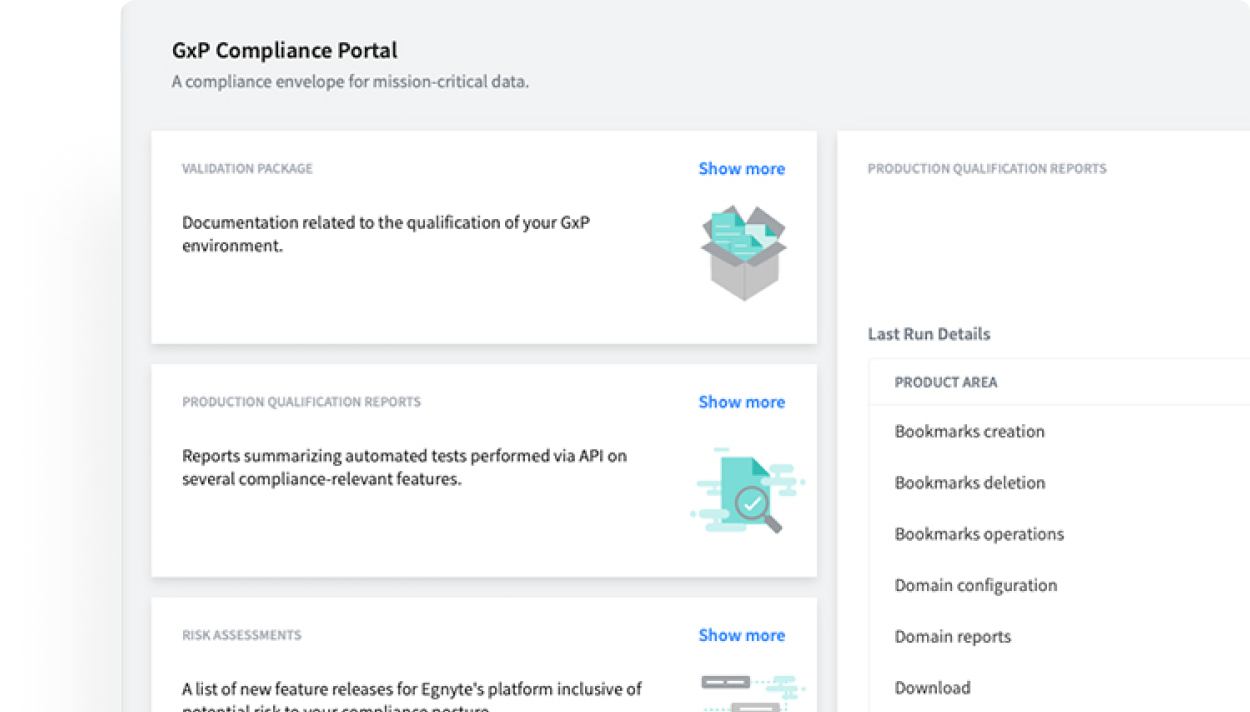
Task: Click the automated tests report description
Action: 404,467
